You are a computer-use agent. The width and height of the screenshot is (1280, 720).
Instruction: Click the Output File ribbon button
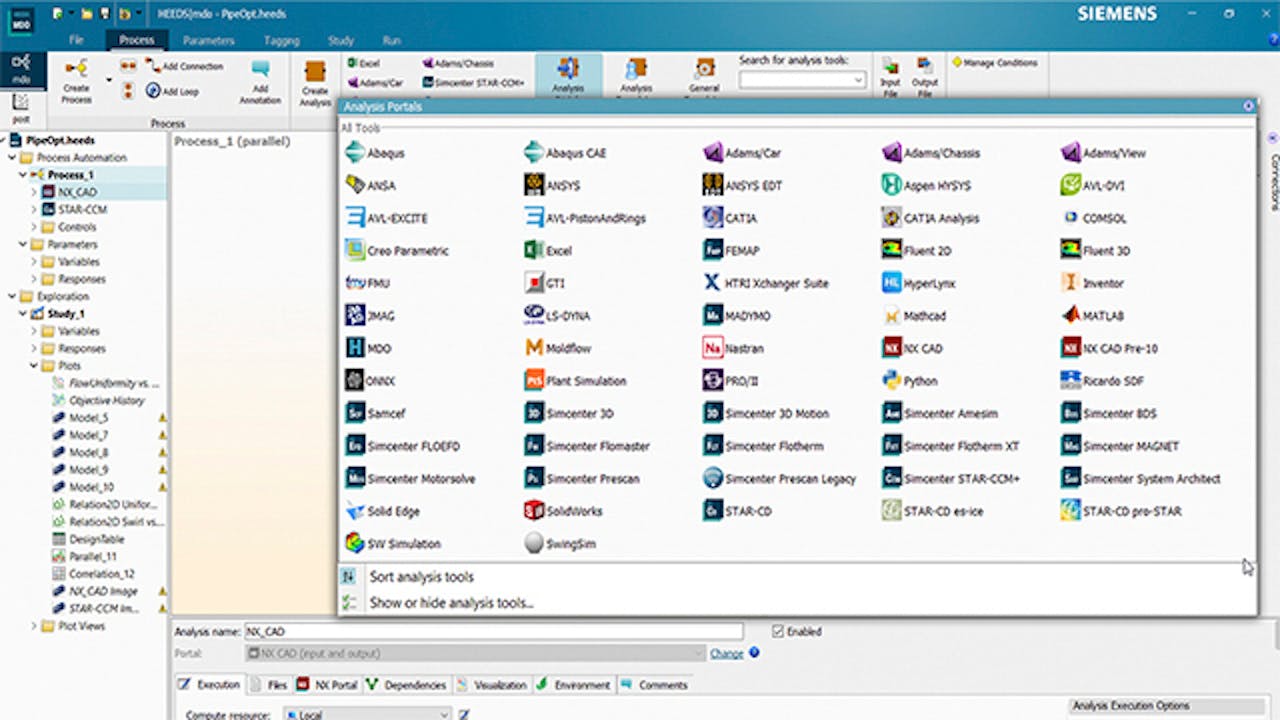click(x=925, y=76)
